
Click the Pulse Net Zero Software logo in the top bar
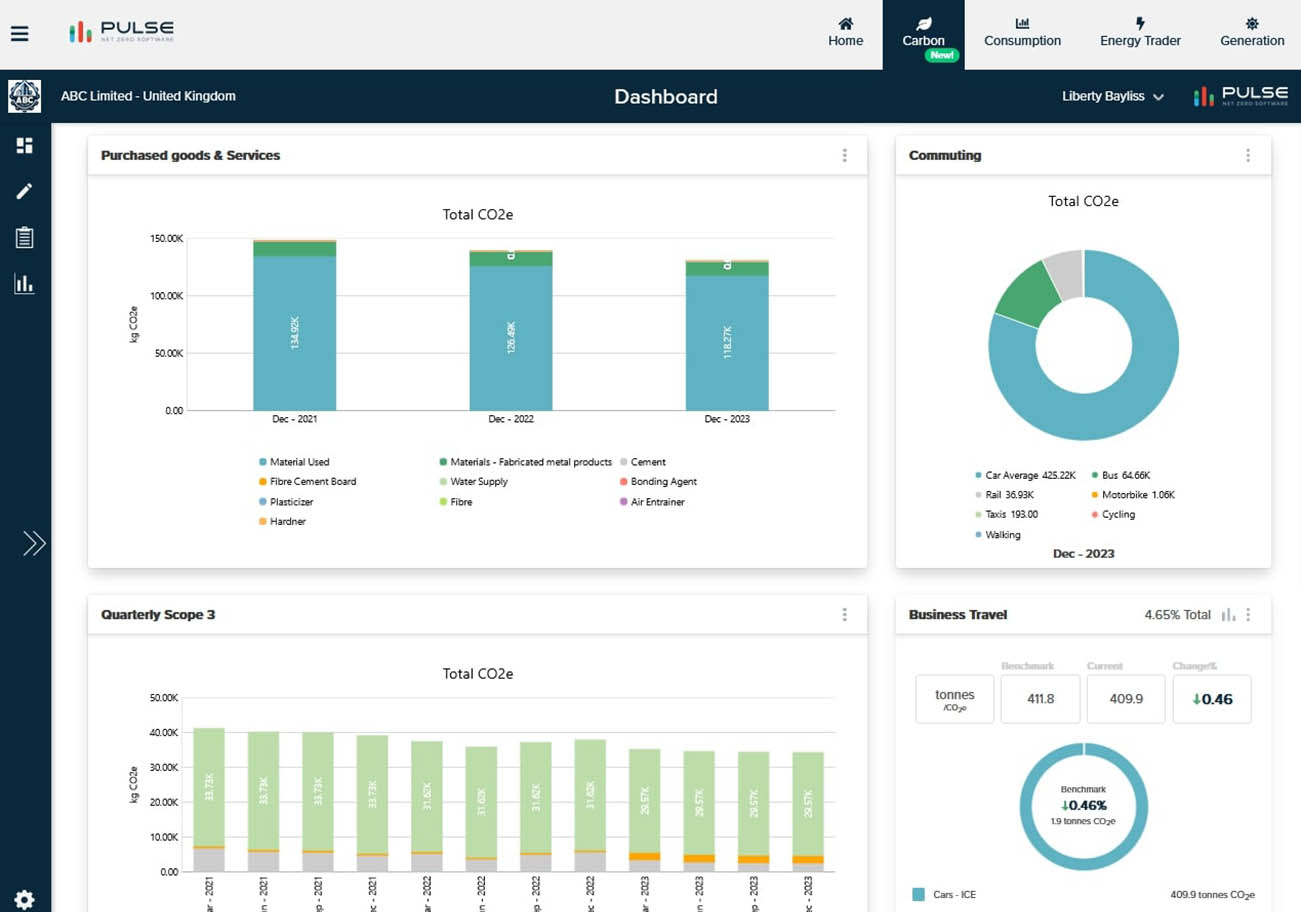[x=121, y=32]
